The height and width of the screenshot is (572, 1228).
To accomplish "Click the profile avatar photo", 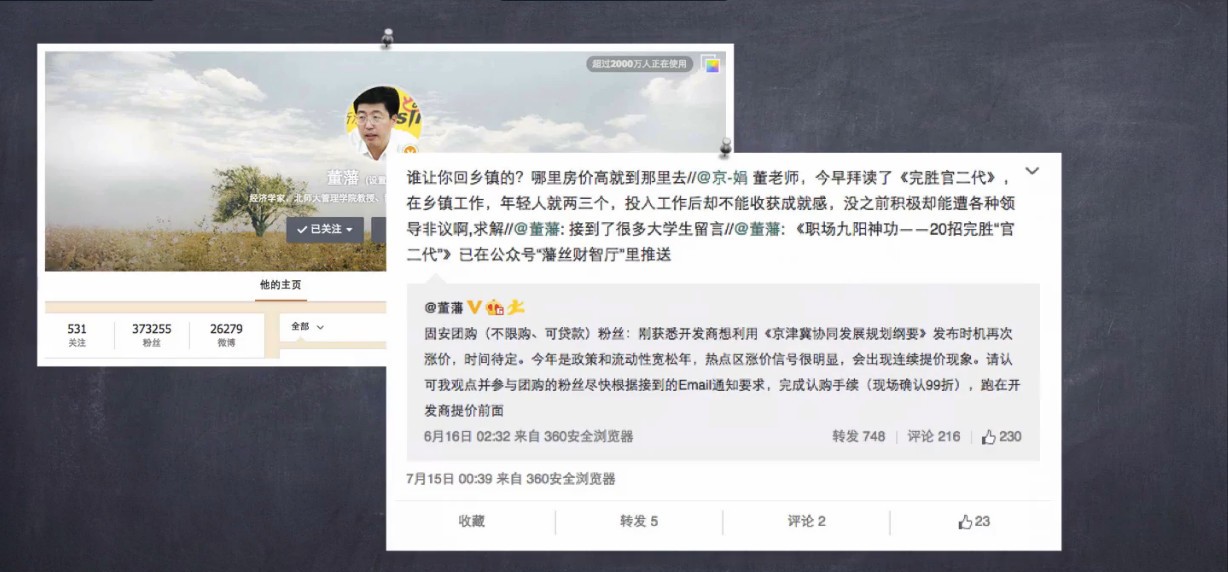I will point(384,124).
